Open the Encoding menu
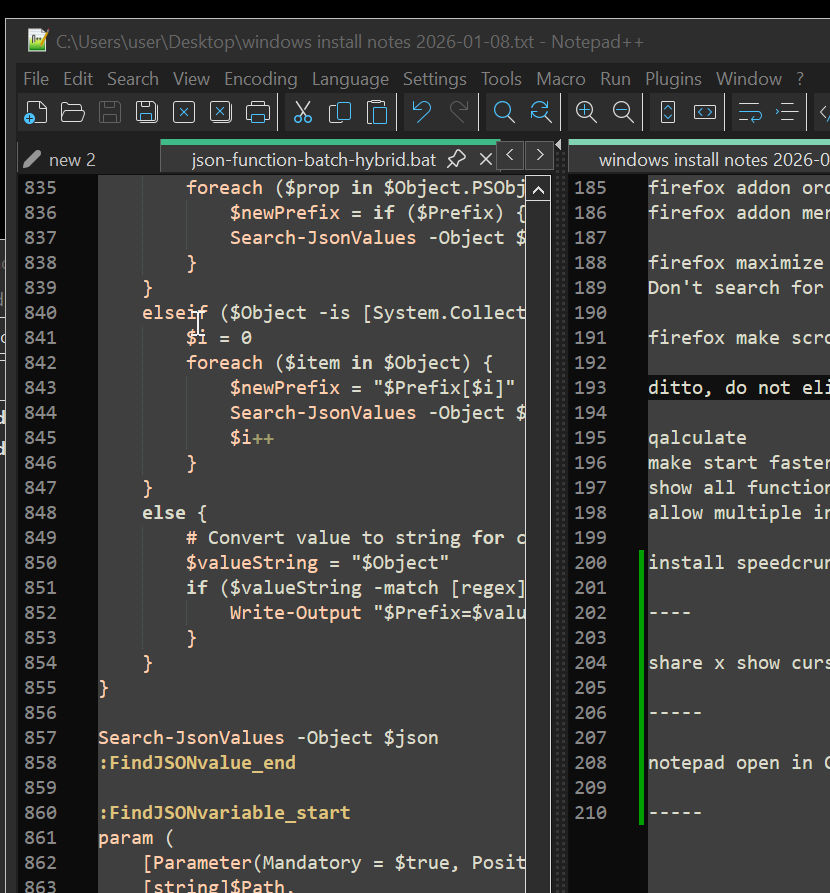 (260, 79)
